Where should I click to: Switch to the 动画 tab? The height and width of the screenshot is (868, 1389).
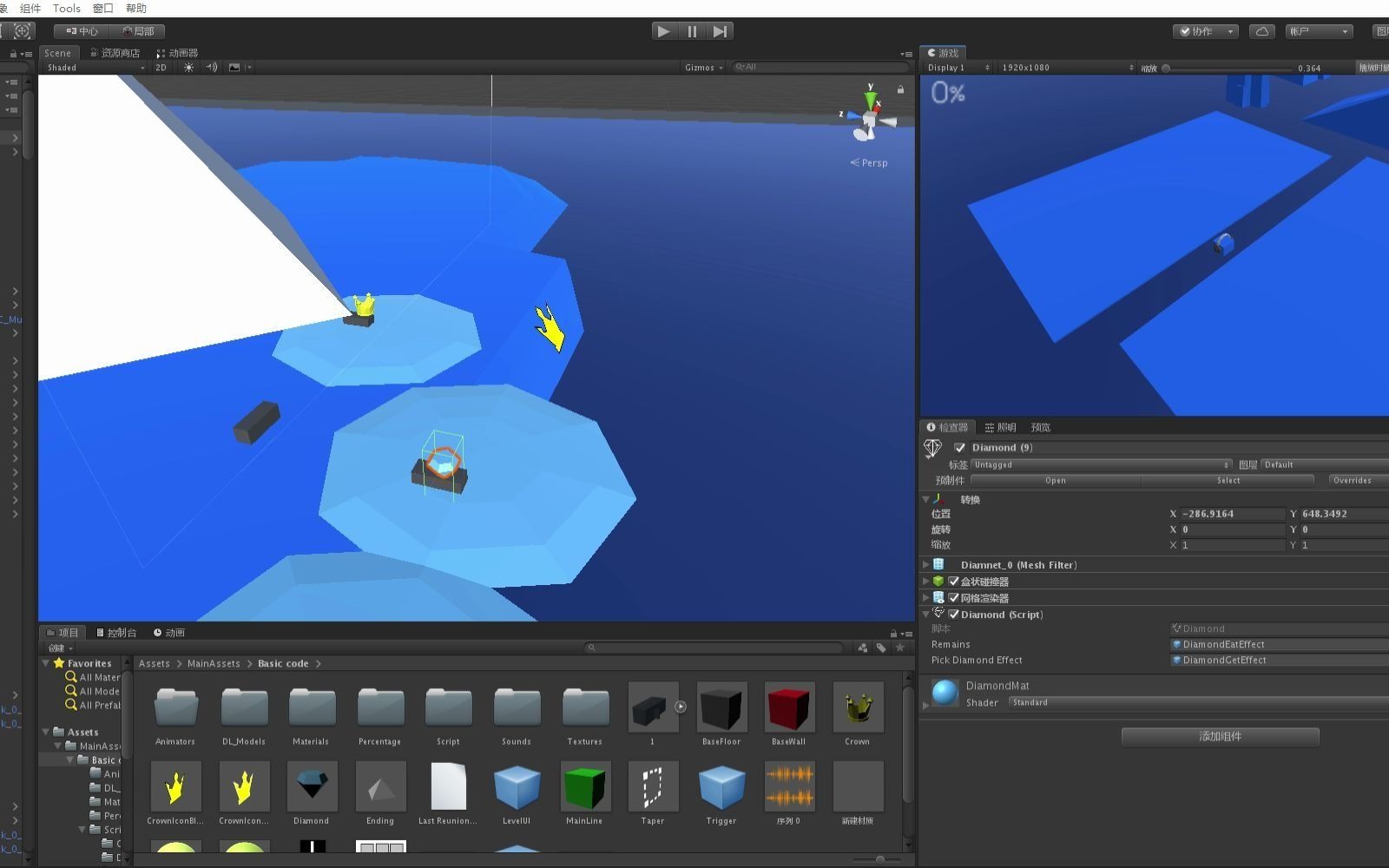pyautogui.click(x=171, y=632)
